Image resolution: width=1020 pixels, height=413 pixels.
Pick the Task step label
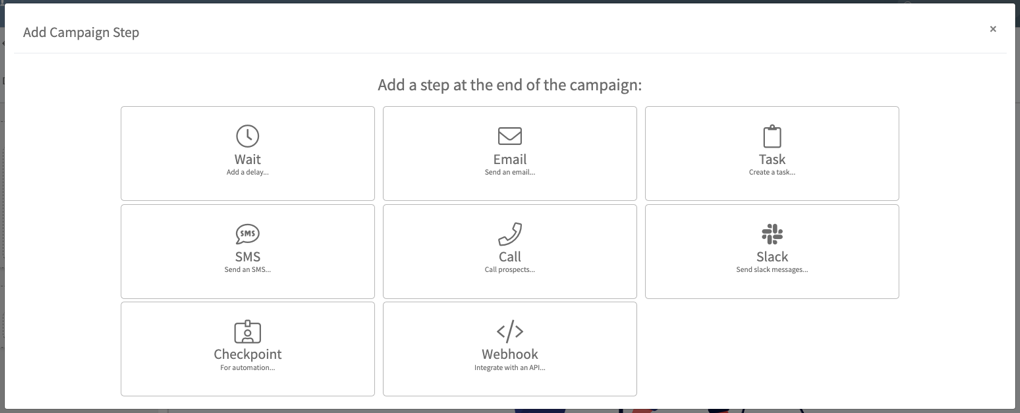click(772, 159)
